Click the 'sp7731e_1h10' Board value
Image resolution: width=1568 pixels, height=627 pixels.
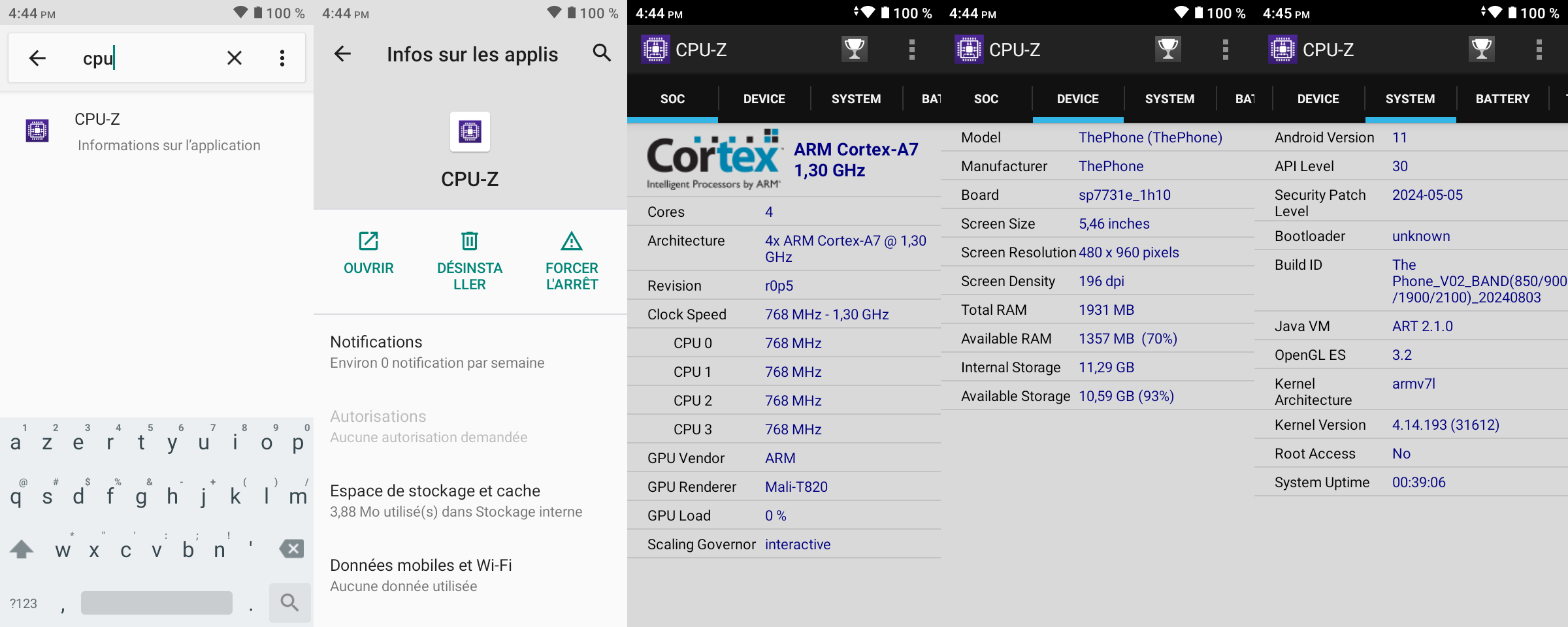point(1124,195)
